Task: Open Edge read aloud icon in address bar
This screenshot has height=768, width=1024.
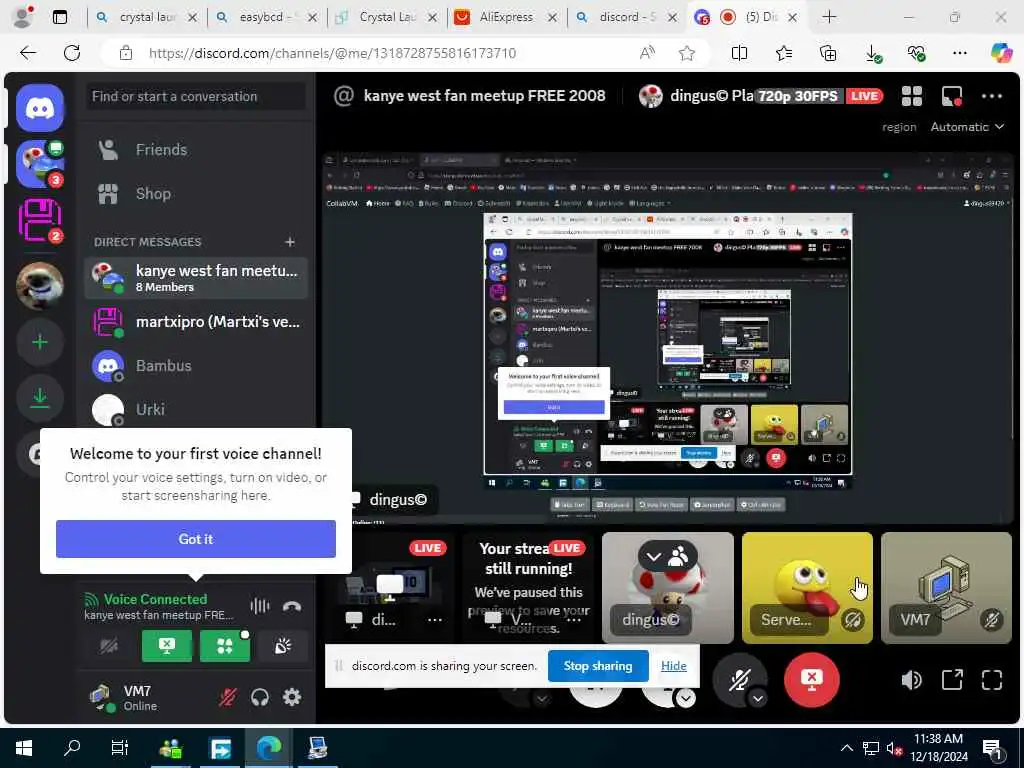Action: (x=647, y=53)
